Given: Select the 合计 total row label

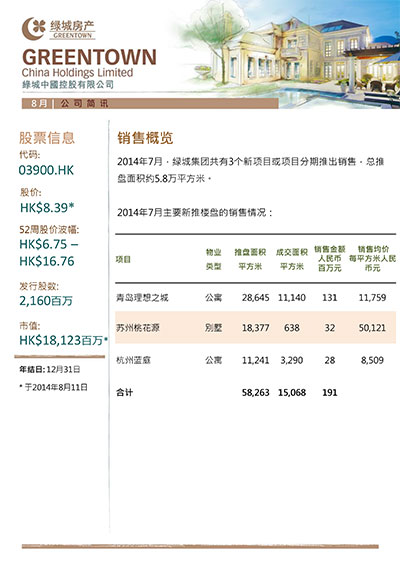Looking at the screenshot, I should 124,392.
